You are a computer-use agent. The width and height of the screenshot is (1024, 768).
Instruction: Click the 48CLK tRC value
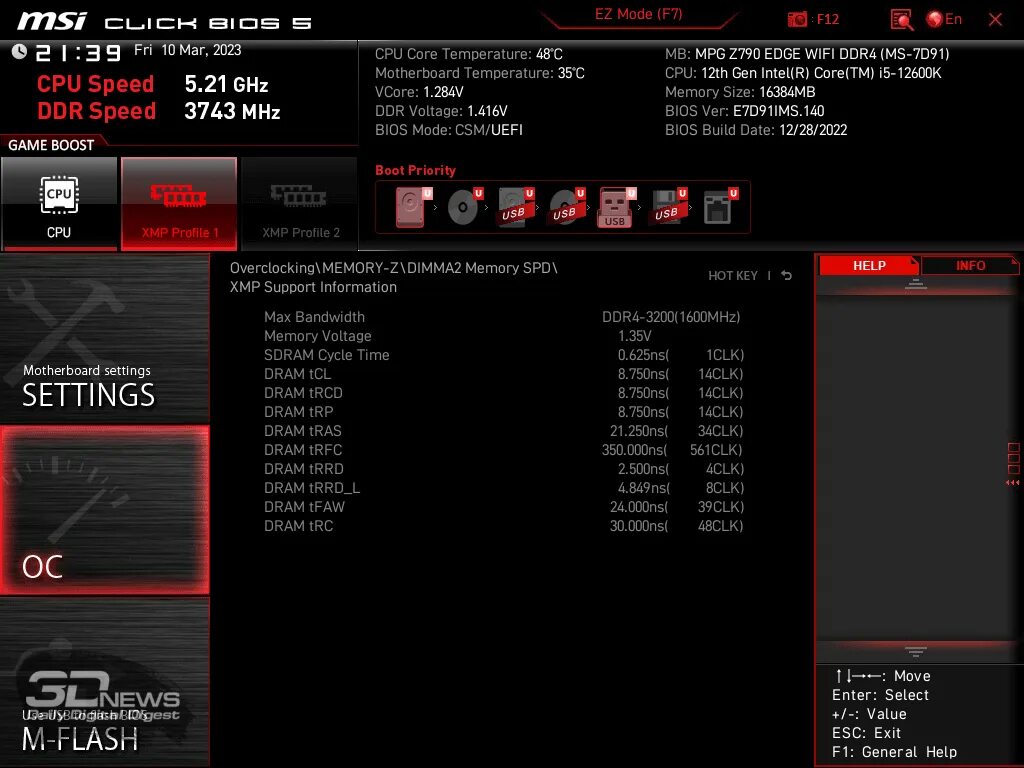(x=720, y=526)
